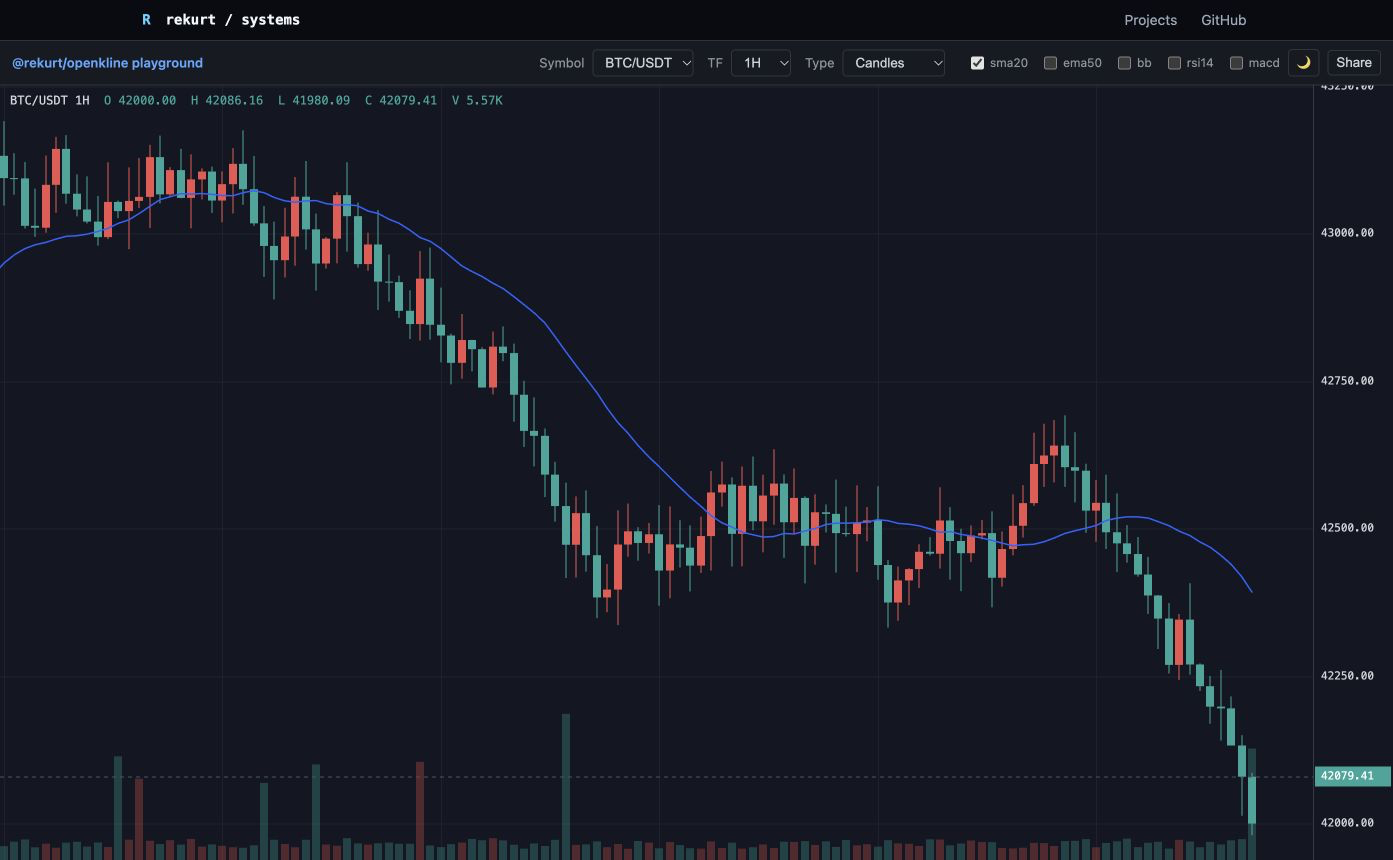Open the chart Type dropdown showing Candles

894,63
